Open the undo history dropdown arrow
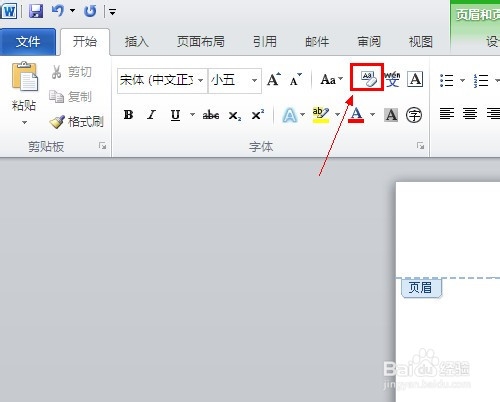500x402 pixels. coord(72,11)
